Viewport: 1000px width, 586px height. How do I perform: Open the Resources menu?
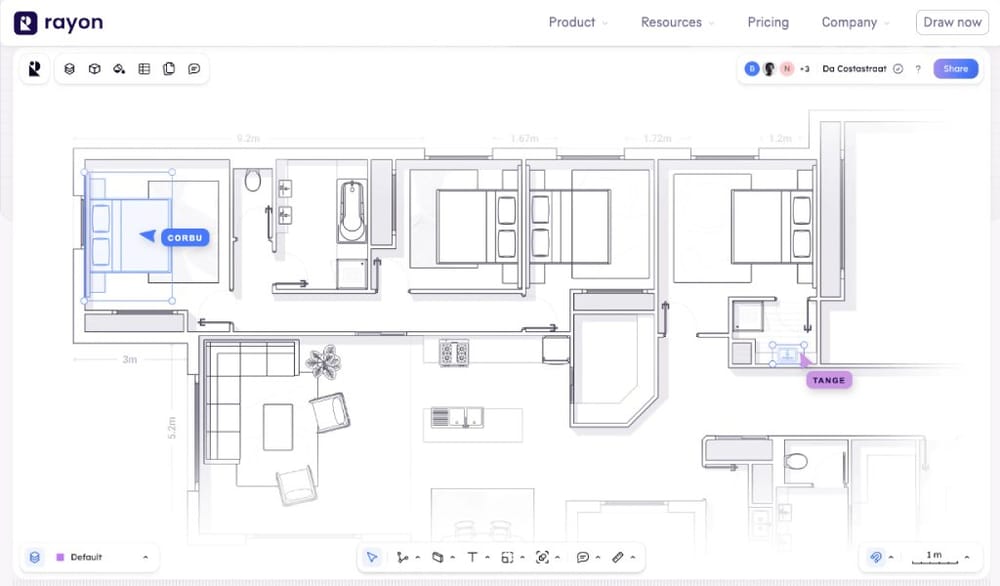click(x=671, y=22)
